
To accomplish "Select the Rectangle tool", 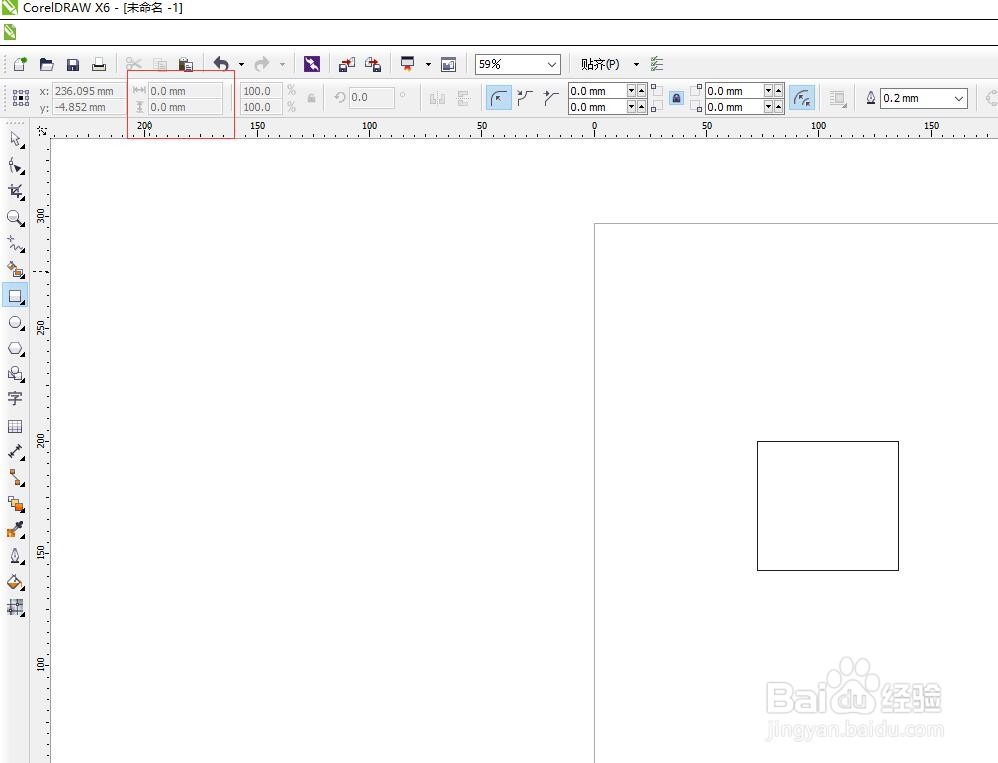I will pos(16,296).
